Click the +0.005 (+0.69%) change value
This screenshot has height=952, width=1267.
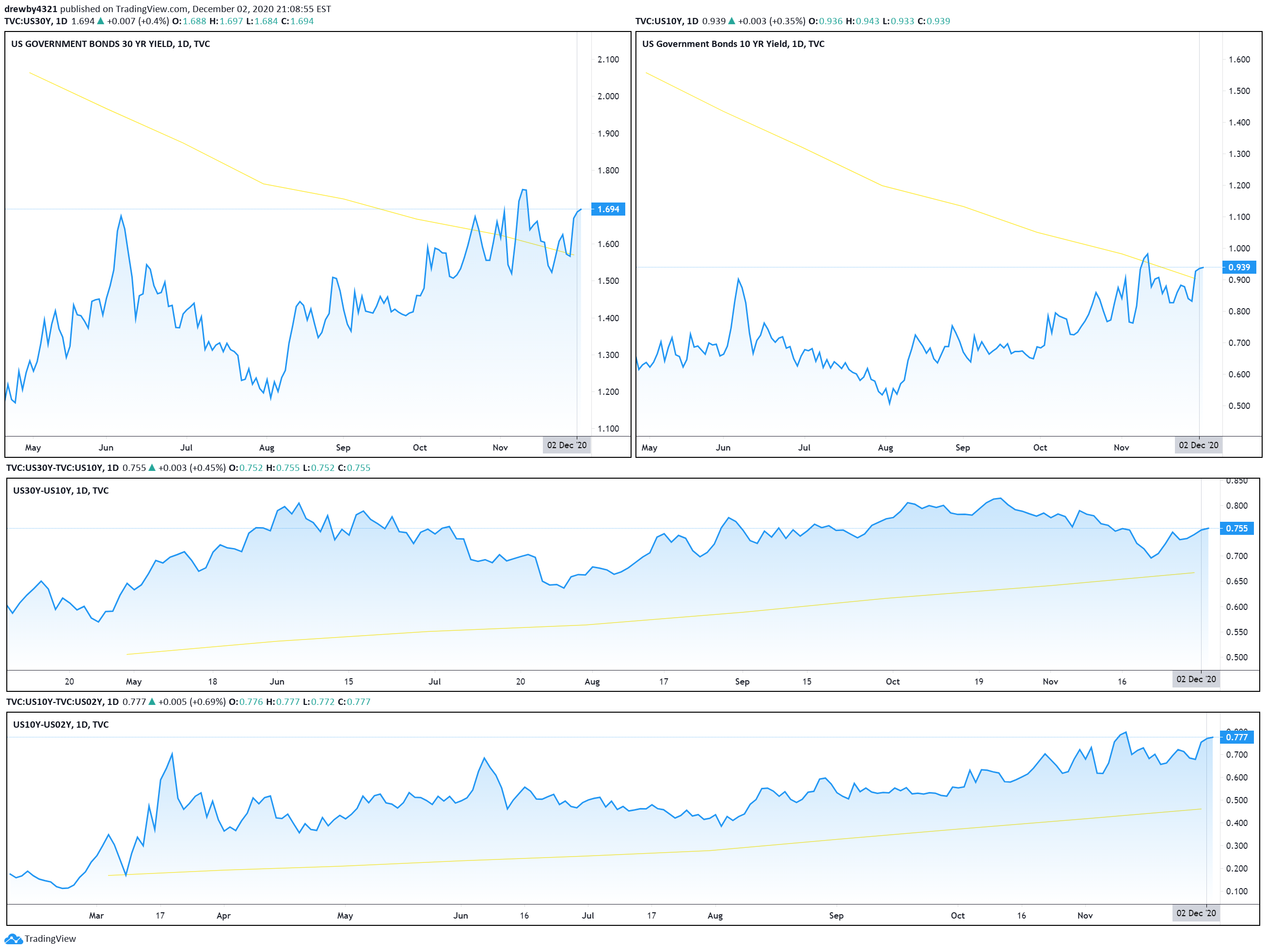(192, 702)
